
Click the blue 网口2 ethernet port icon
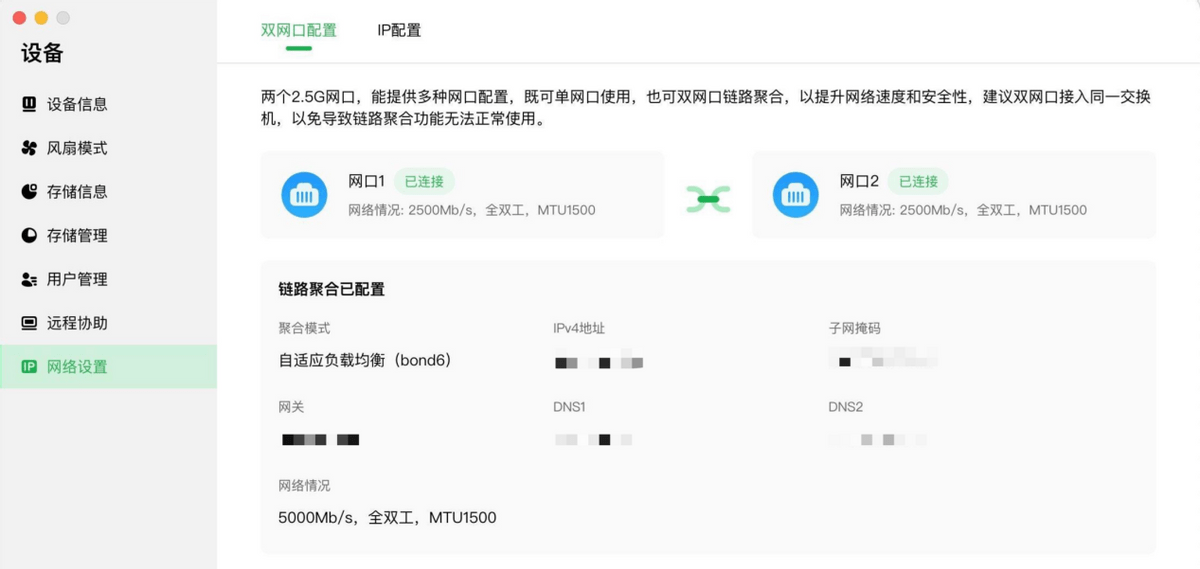tap(795, 195)
